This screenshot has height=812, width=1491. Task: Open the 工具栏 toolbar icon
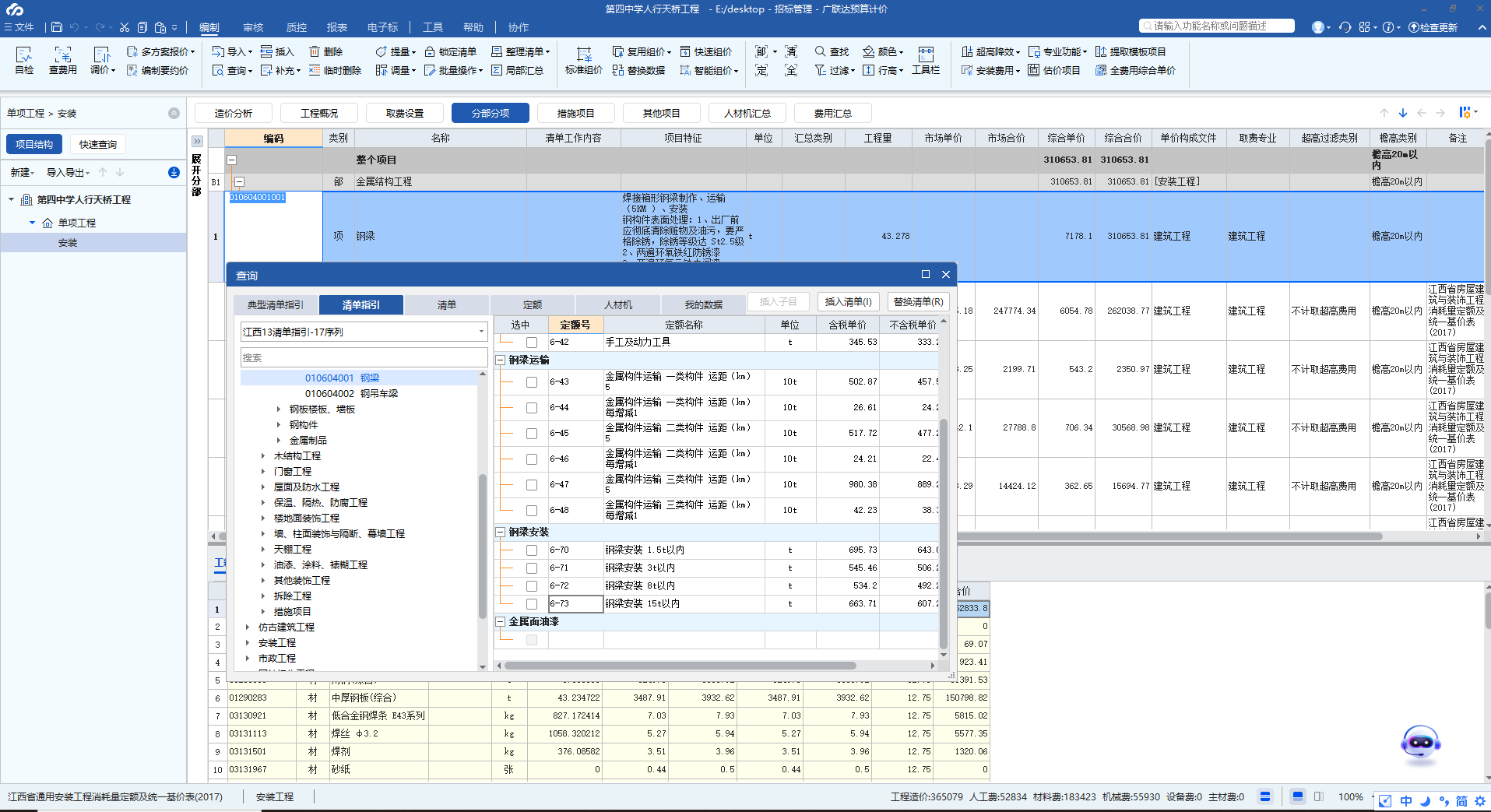coord(926,60)
